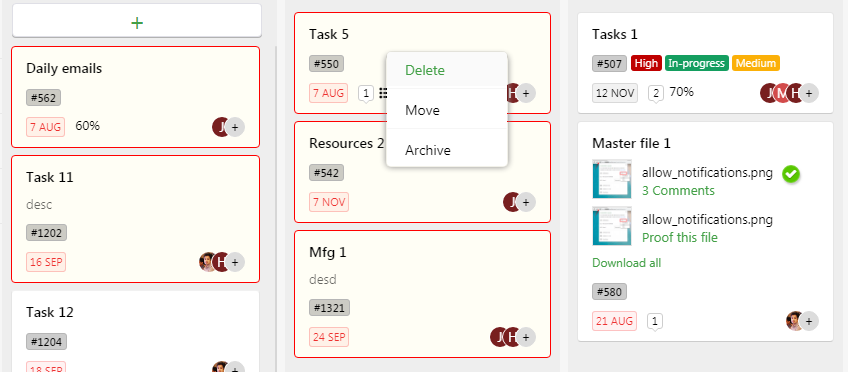Click the 60% progress on Daily emails

(x=88, y=126)
